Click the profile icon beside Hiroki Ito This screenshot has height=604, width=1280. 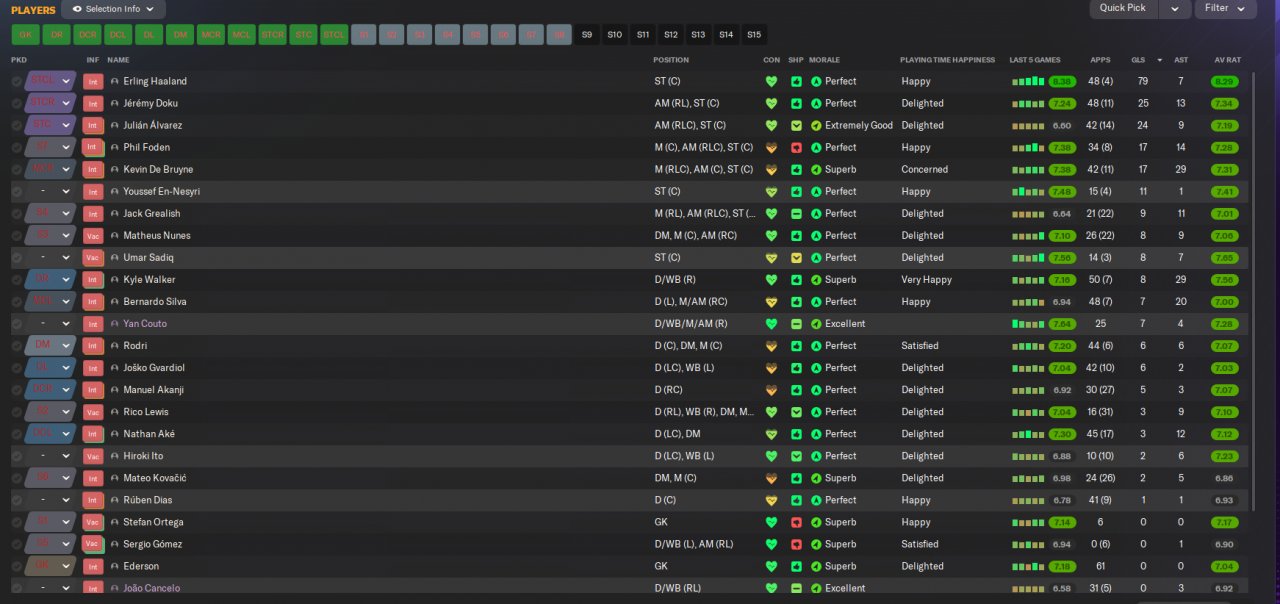(115, 456)
